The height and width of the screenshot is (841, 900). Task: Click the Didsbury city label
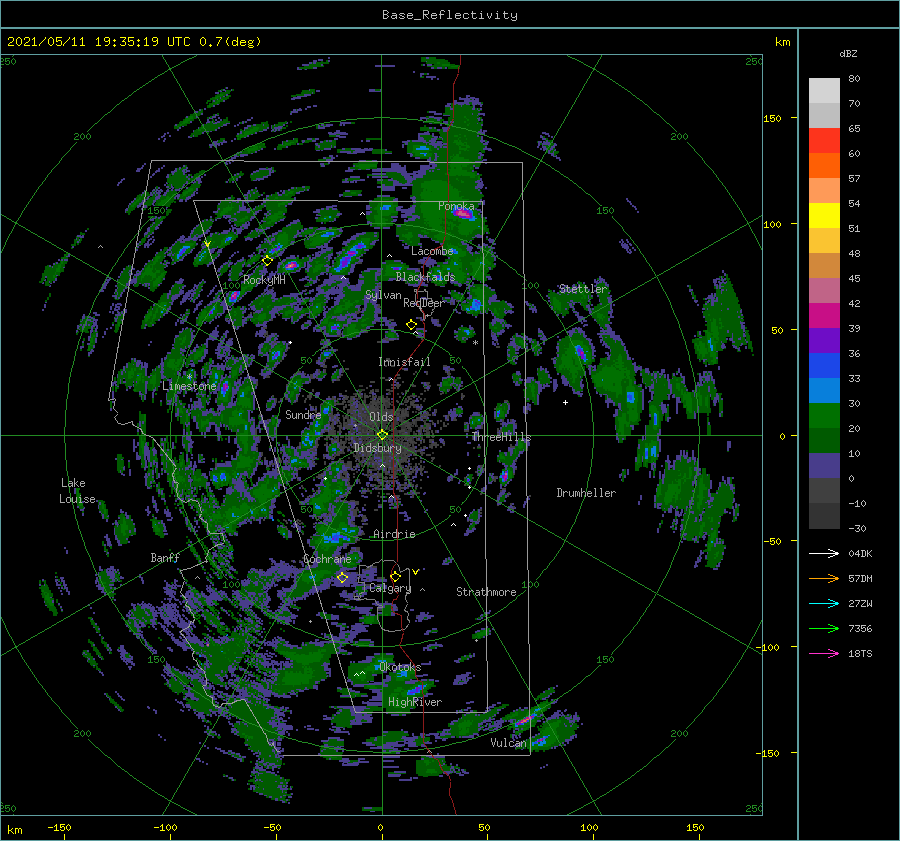coord(377,448)
